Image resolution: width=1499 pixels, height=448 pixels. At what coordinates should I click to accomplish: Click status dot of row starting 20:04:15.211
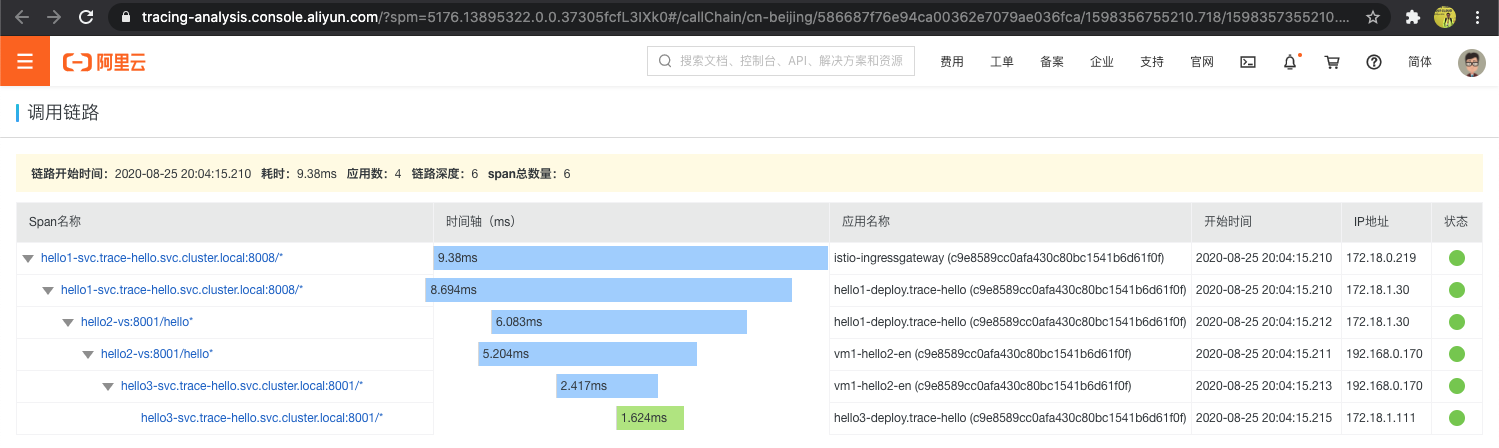tap(1456, 354)
